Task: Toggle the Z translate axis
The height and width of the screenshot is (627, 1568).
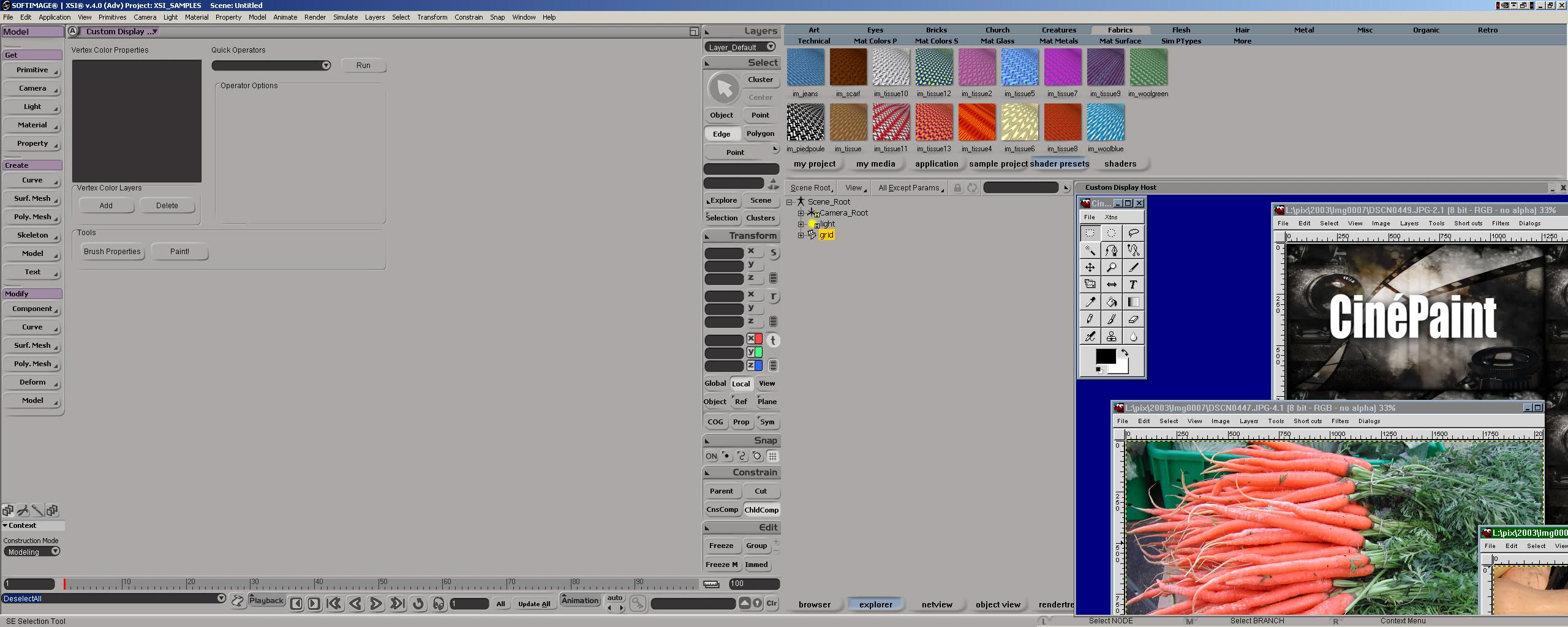Action: [755, 366]
